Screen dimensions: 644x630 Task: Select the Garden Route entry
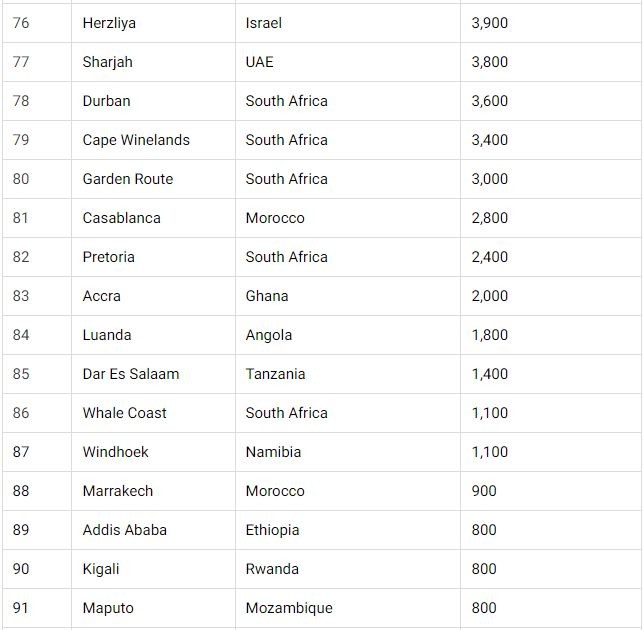[x=128, y=179]
